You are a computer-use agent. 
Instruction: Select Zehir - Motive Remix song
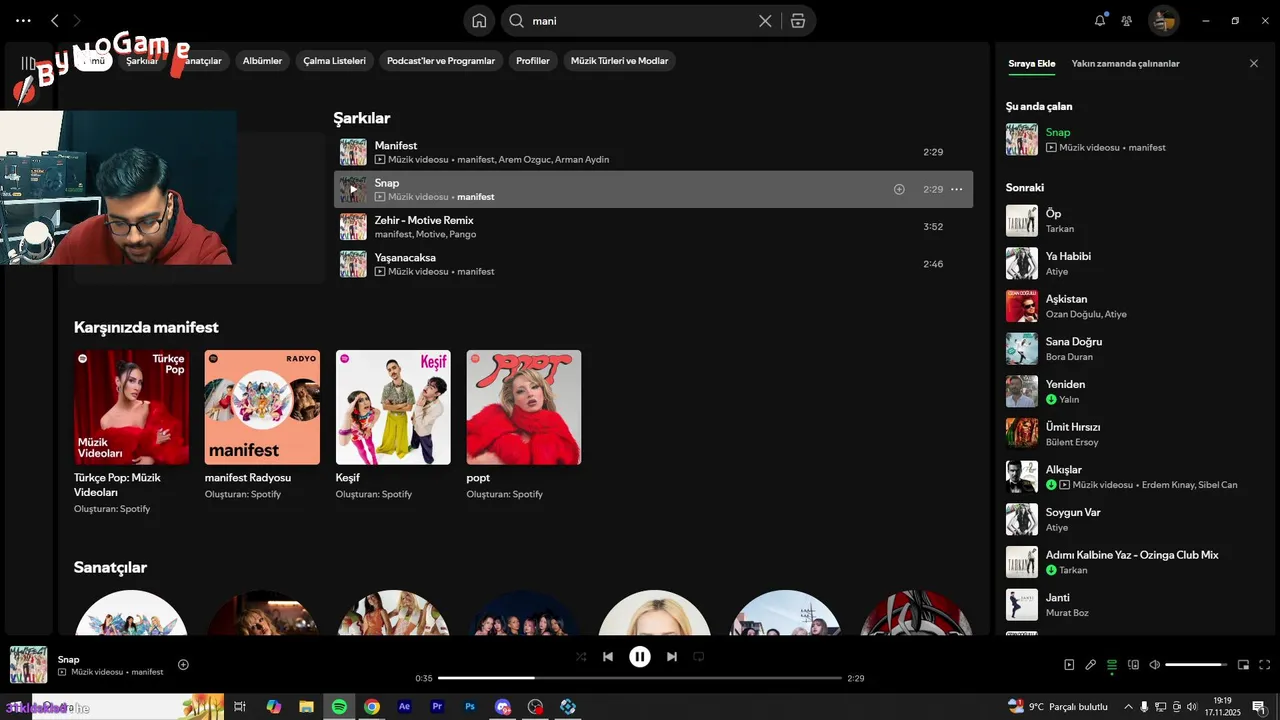click(653, 226)
